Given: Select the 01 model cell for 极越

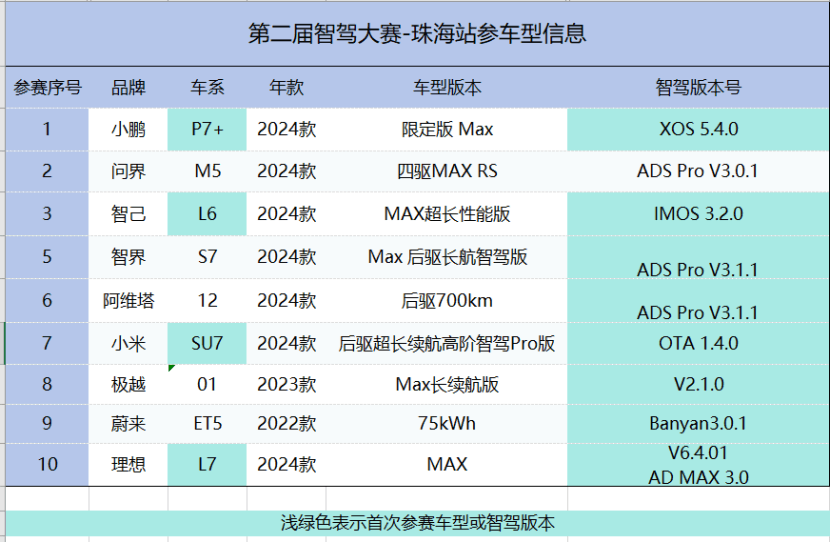Looking at the screenshot, I should click(x=207, y=385).
